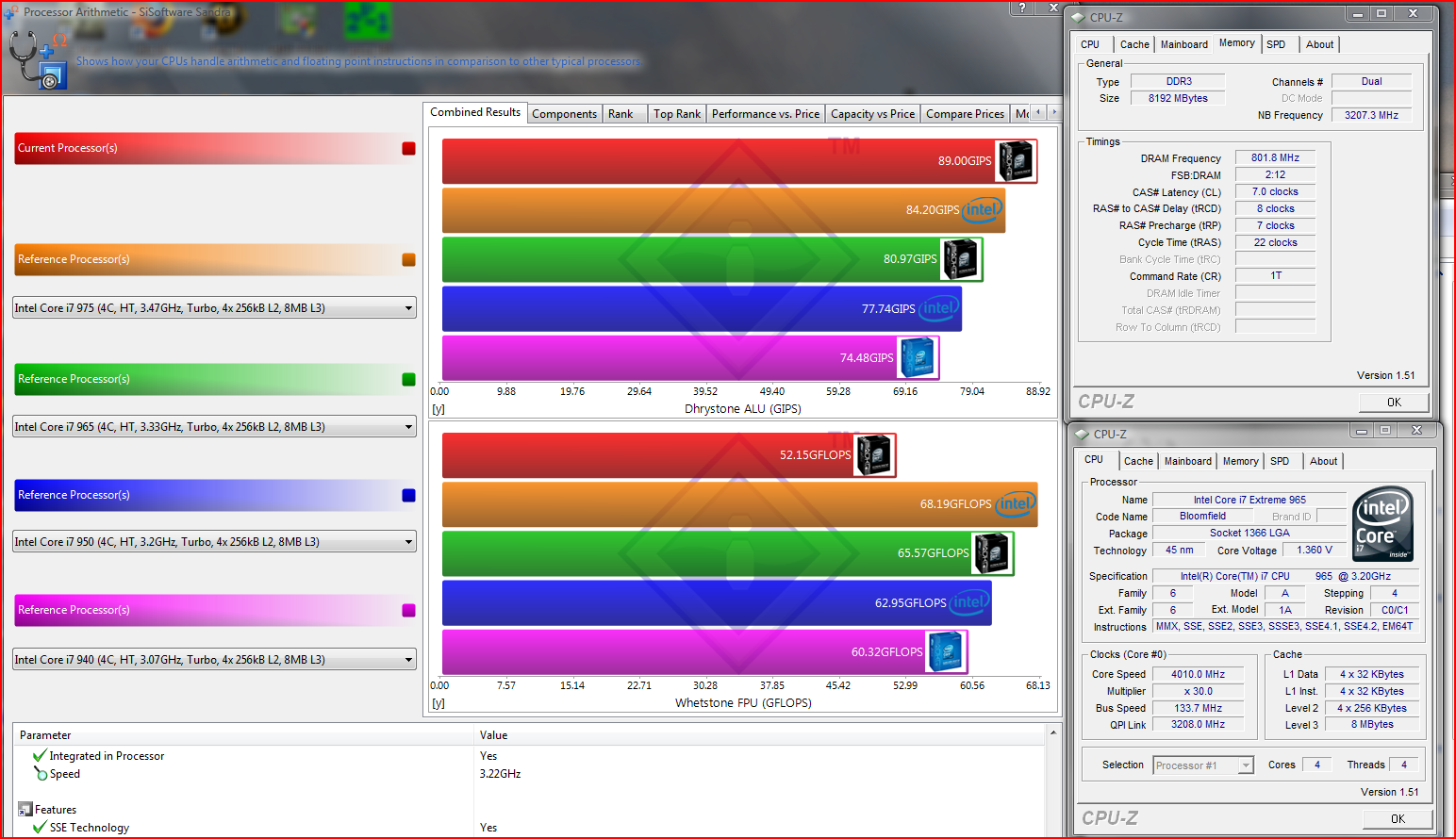Open Capacity vs Price tab

(872, 114)
